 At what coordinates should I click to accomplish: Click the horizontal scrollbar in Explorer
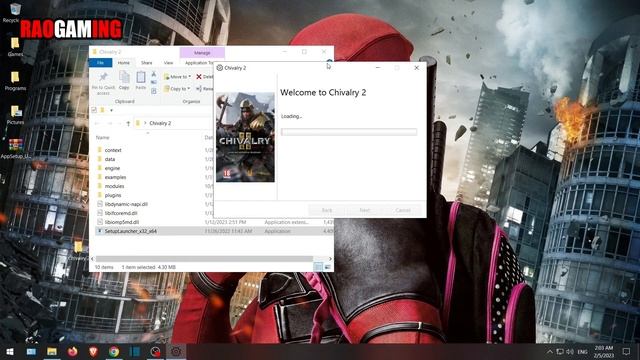point(204,259)
